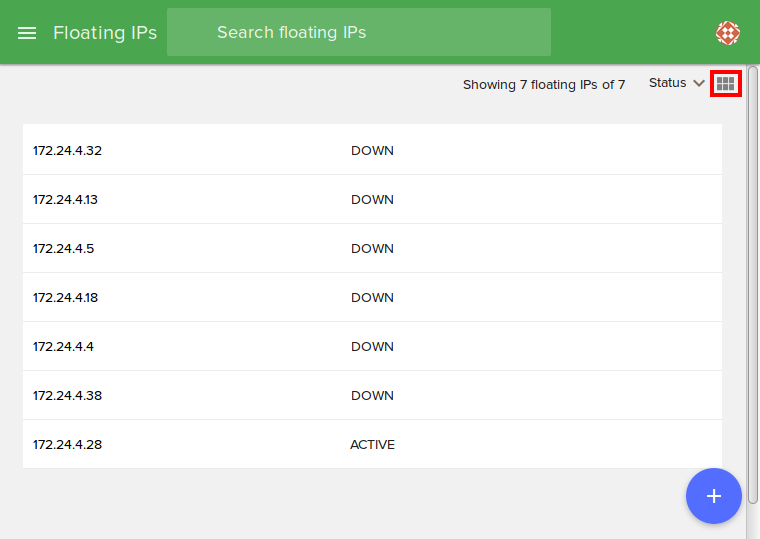Add a new floating IP

click(x=713, y=496)
